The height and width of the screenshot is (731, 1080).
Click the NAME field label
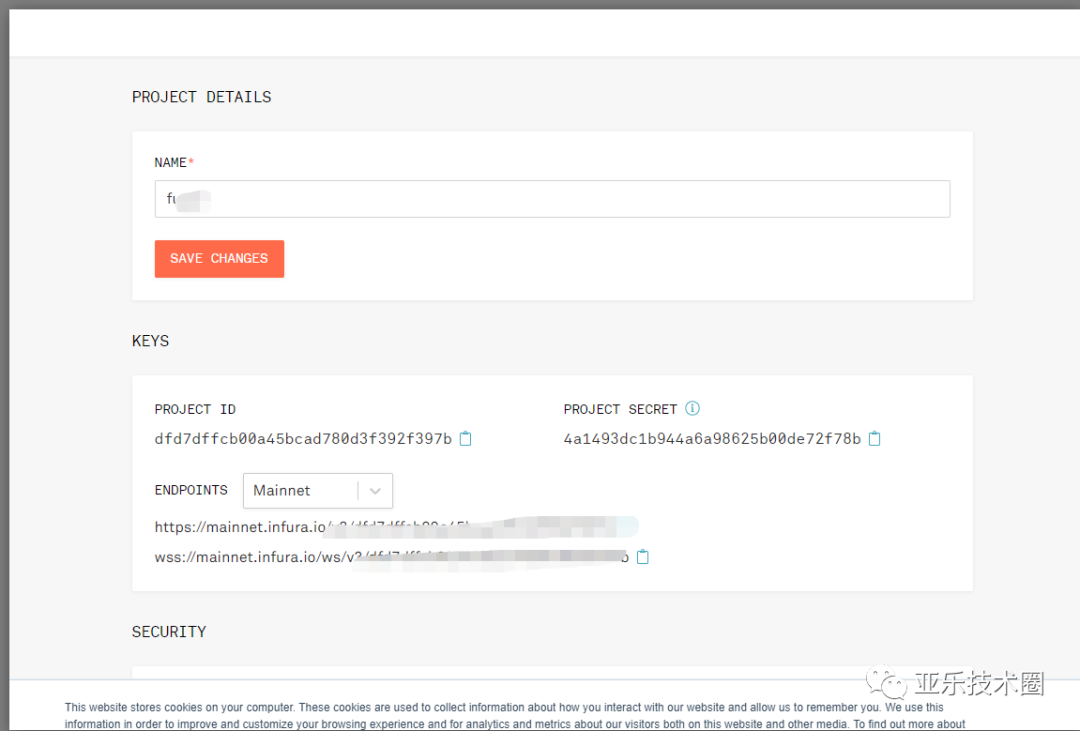pyautogui.click(x=174, y=163)
